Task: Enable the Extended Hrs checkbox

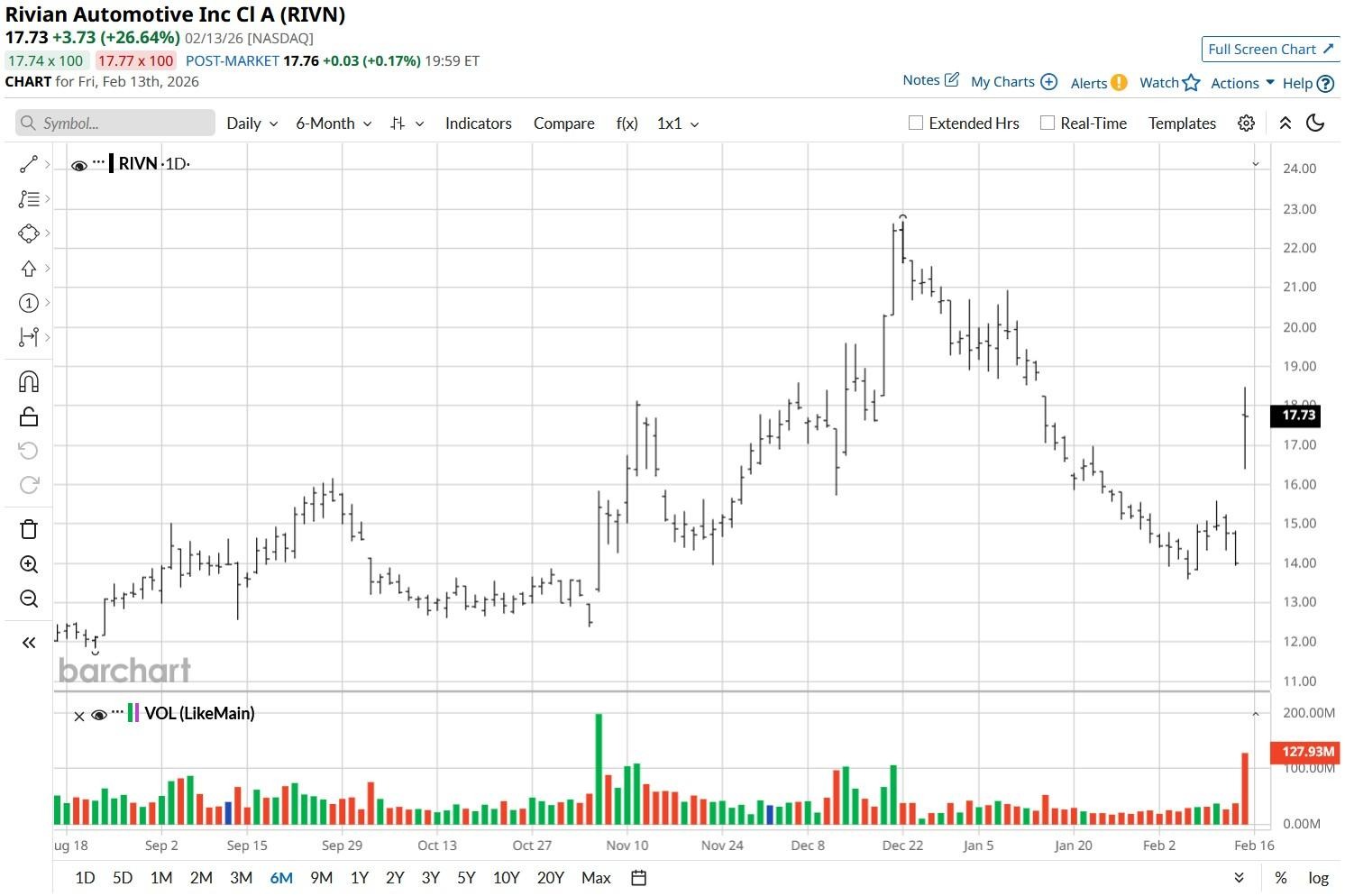Action: (916, 123)
